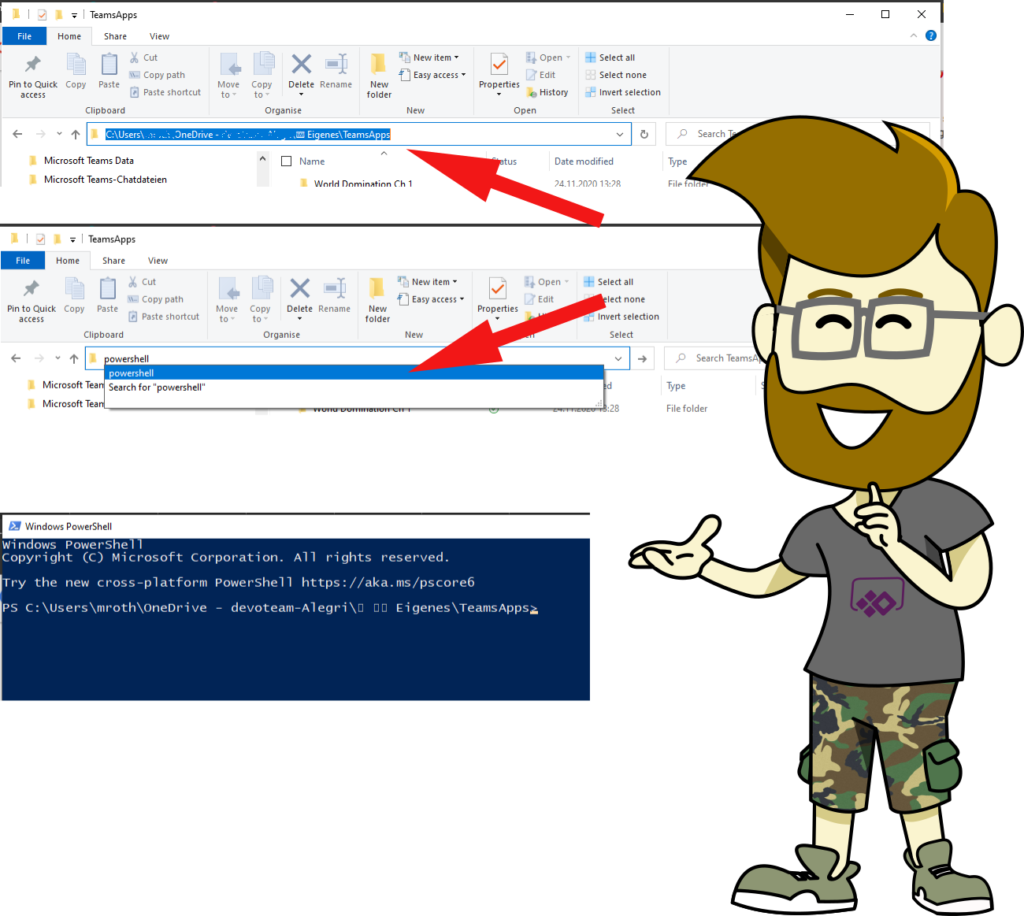Click the Paste icon in top Explorer window
The width and height of the screenshot is (1024, 916).
109,71
